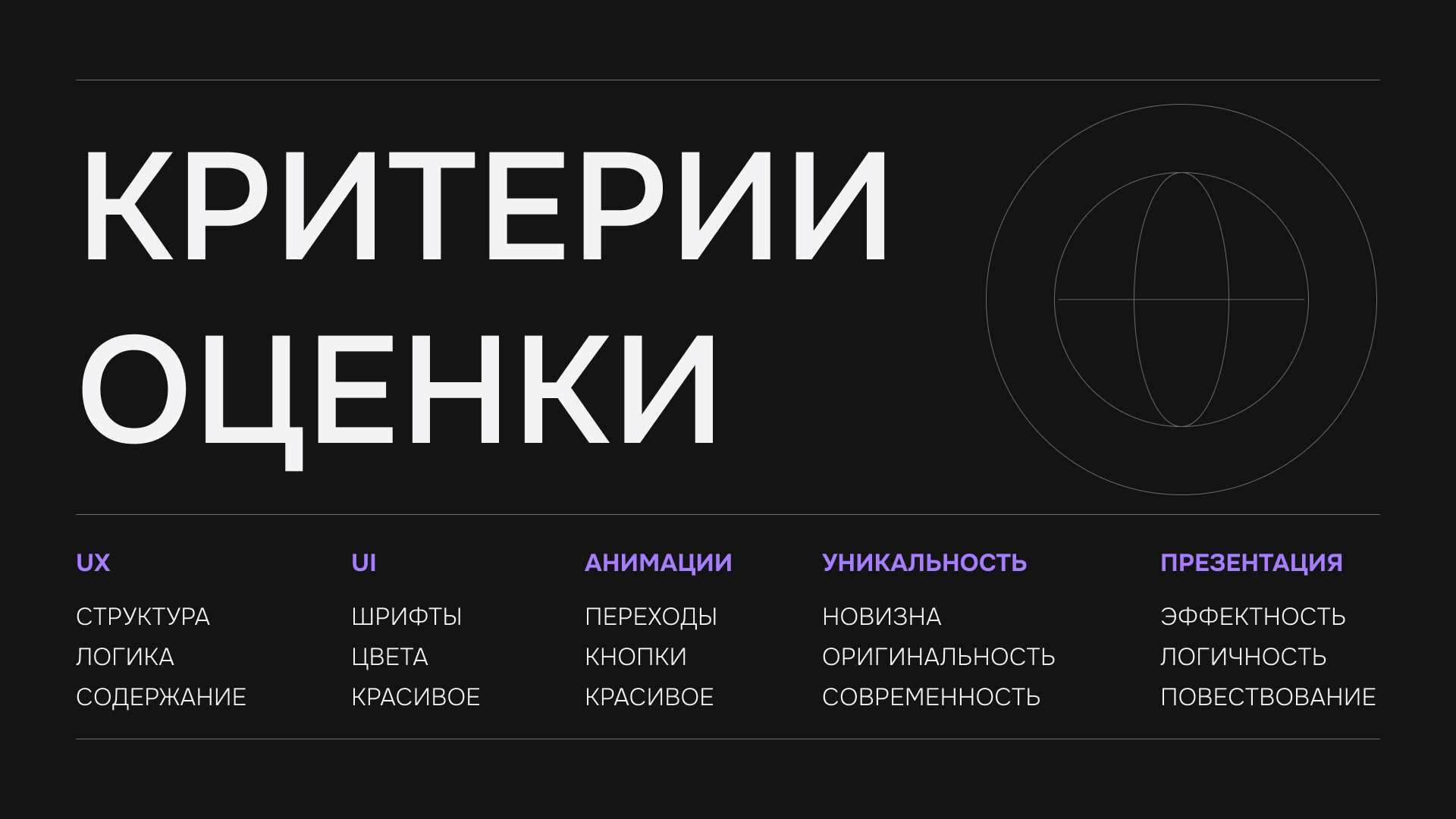Select the ЛОГИКА item under UX
Viewport: 1456px width, 819px height.
(124, 657)
